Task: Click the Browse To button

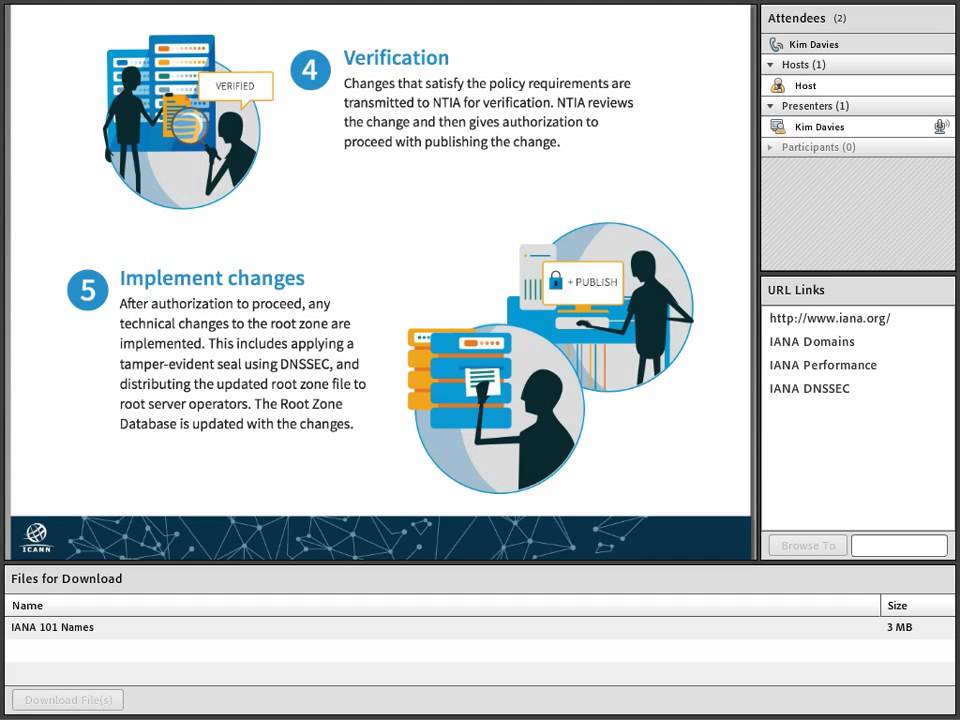Action: [808, 546]
